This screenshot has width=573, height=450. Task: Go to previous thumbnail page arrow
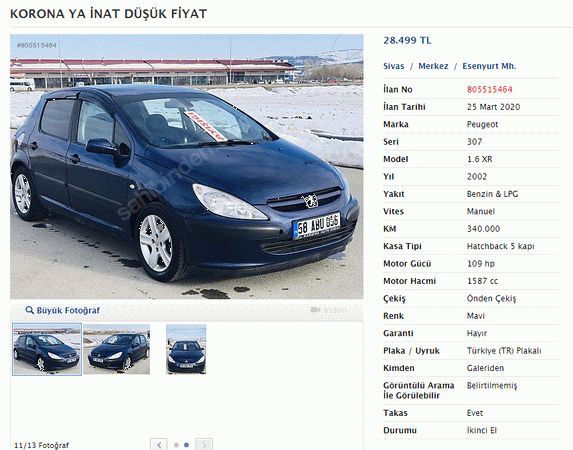pos(159,445)
